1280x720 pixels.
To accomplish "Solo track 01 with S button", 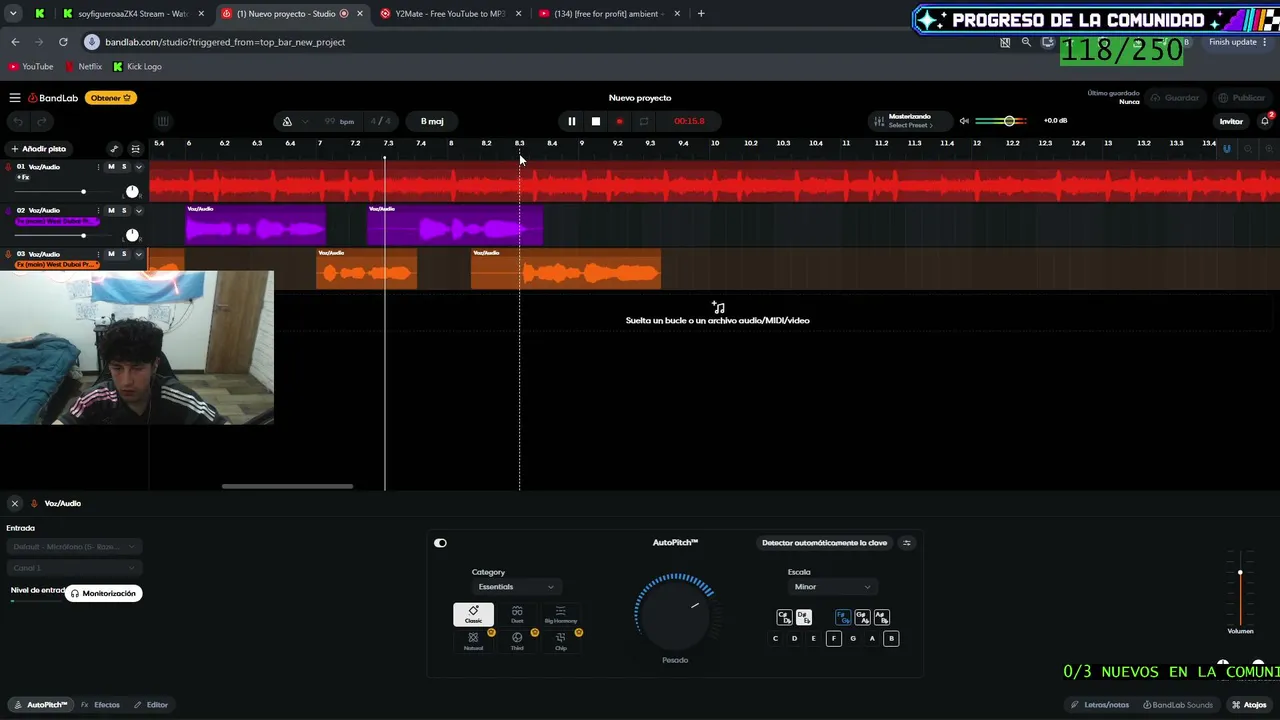I will coord(124,167).
